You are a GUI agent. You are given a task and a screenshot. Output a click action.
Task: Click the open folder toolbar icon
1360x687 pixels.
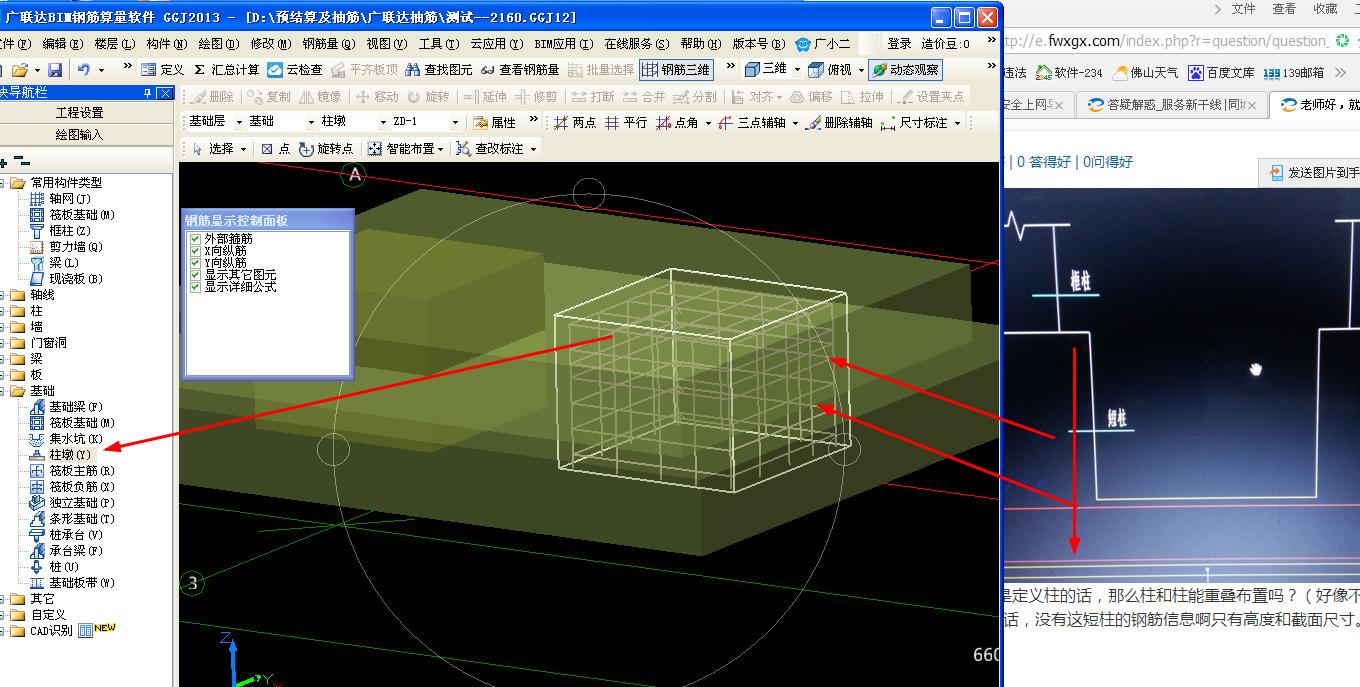pyautogui.click(x=20, y=70)
